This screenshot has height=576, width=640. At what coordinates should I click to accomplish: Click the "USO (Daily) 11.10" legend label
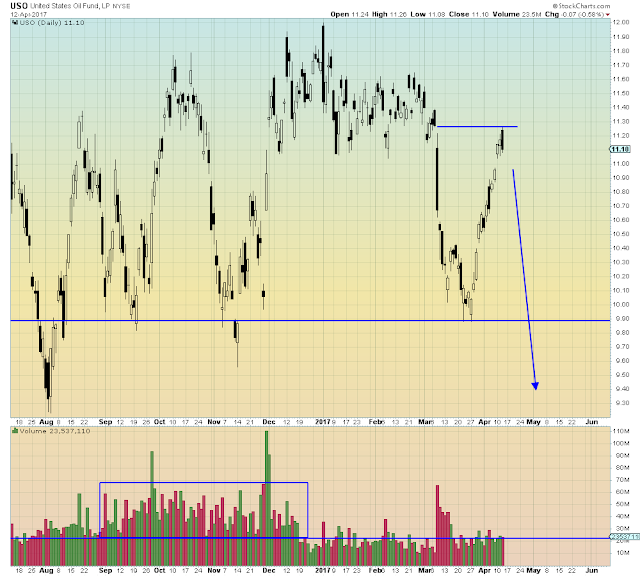(52, 23)
